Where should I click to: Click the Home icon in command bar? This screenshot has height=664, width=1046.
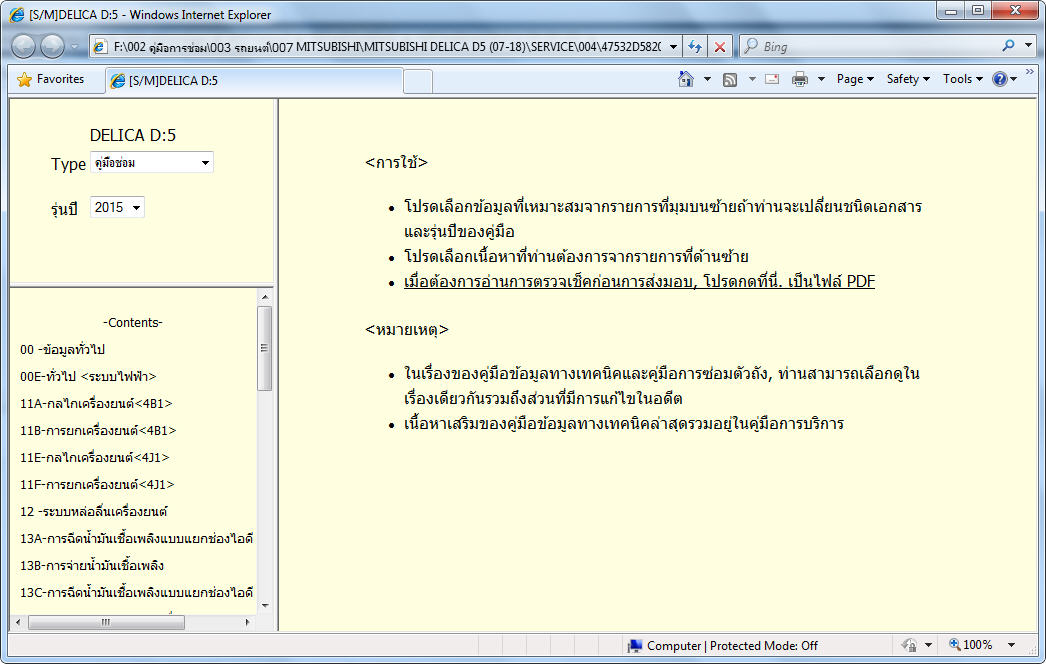tap(686, 79)
